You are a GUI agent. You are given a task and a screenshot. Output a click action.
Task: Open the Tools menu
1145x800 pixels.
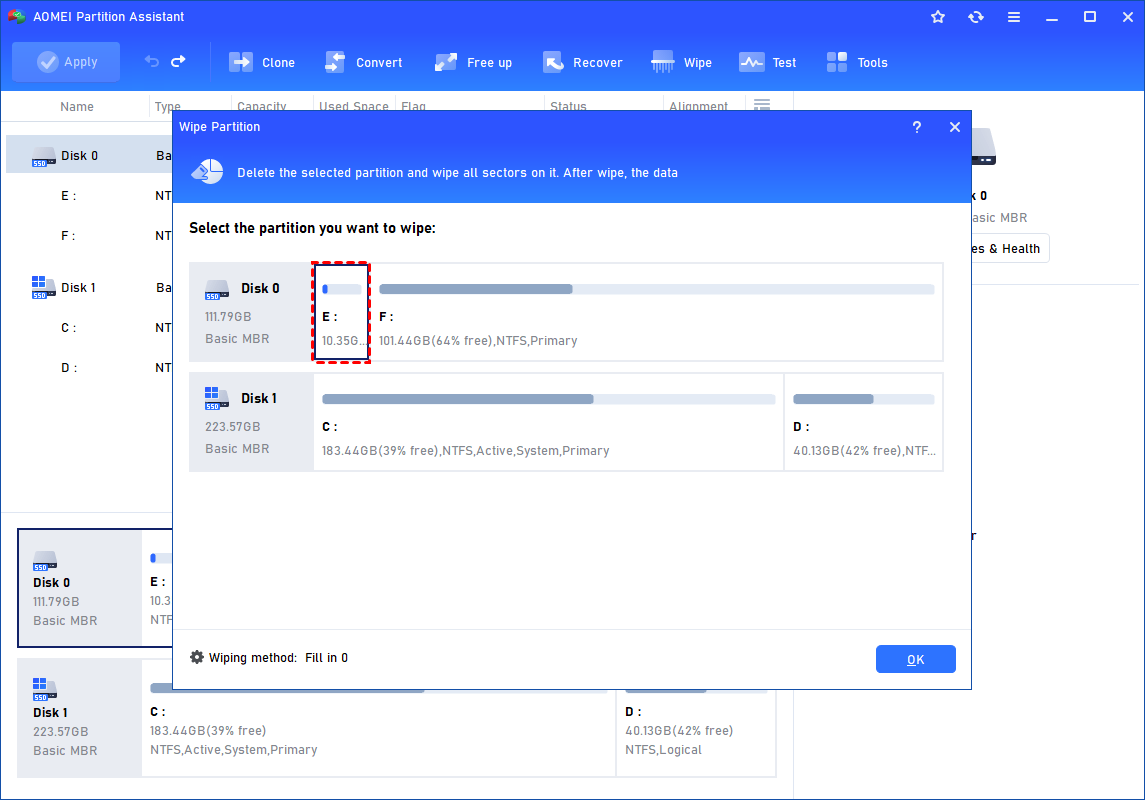pos(857,63)
